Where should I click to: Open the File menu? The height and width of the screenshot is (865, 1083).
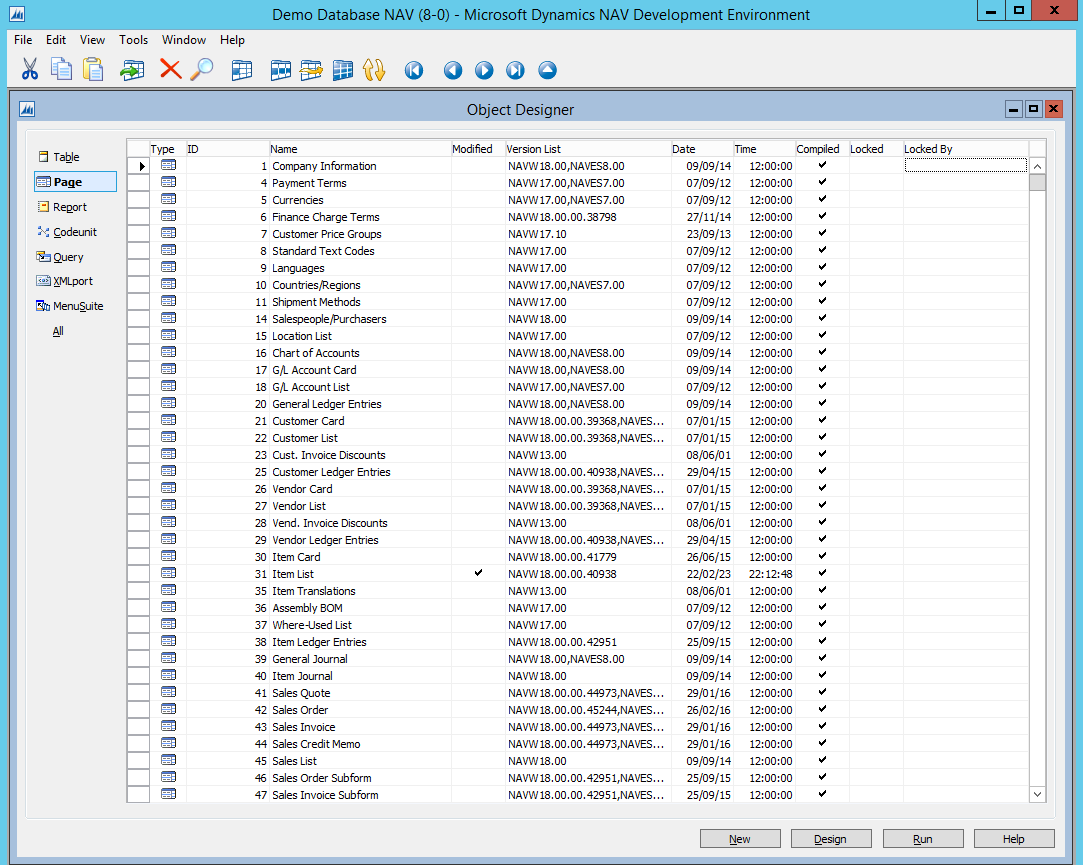[23, 39]
